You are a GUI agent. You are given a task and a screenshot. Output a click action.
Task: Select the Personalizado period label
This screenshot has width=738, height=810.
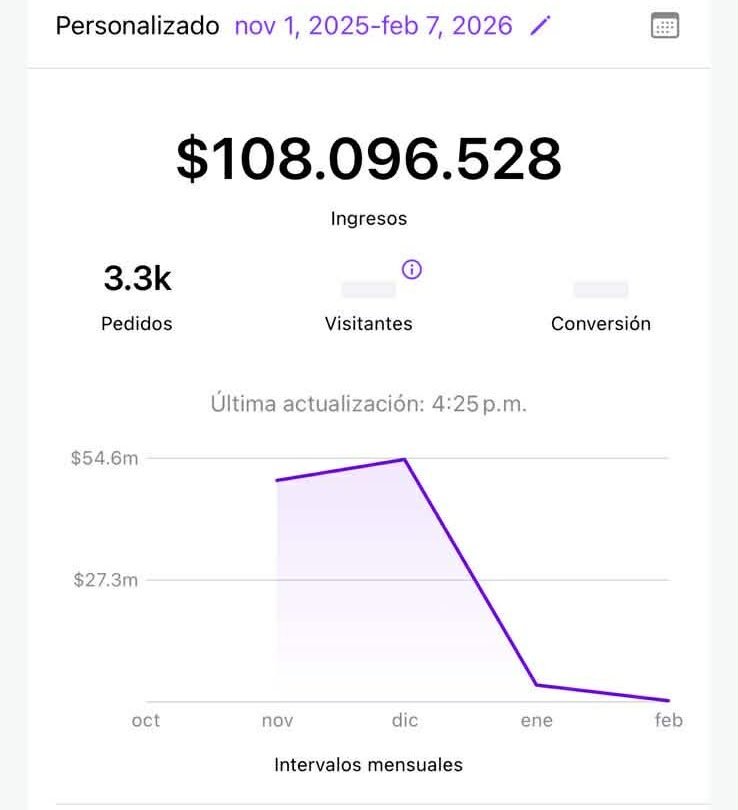pos(137,26)
